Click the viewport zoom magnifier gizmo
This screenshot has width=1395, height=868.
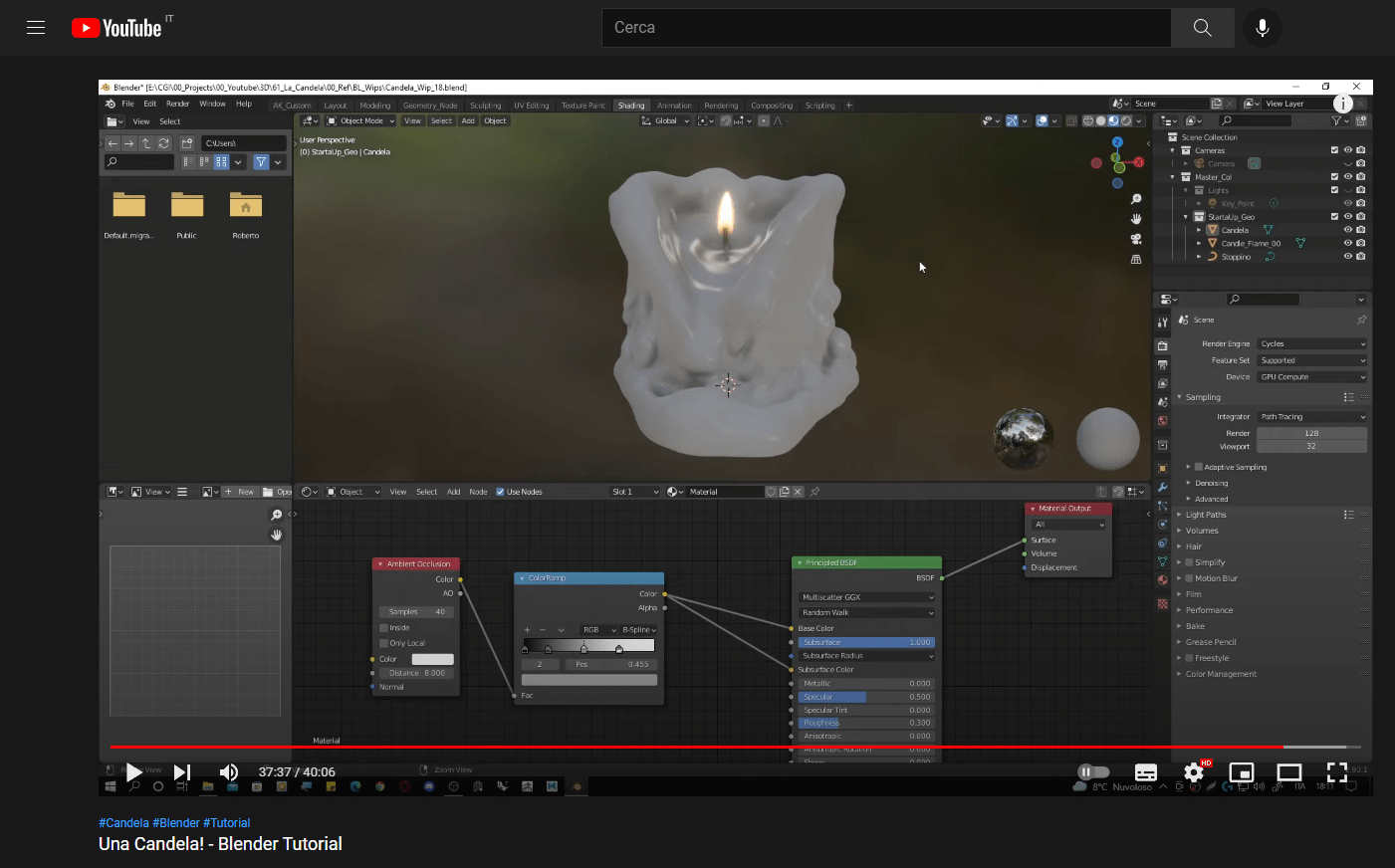(x=1136, y=199)
